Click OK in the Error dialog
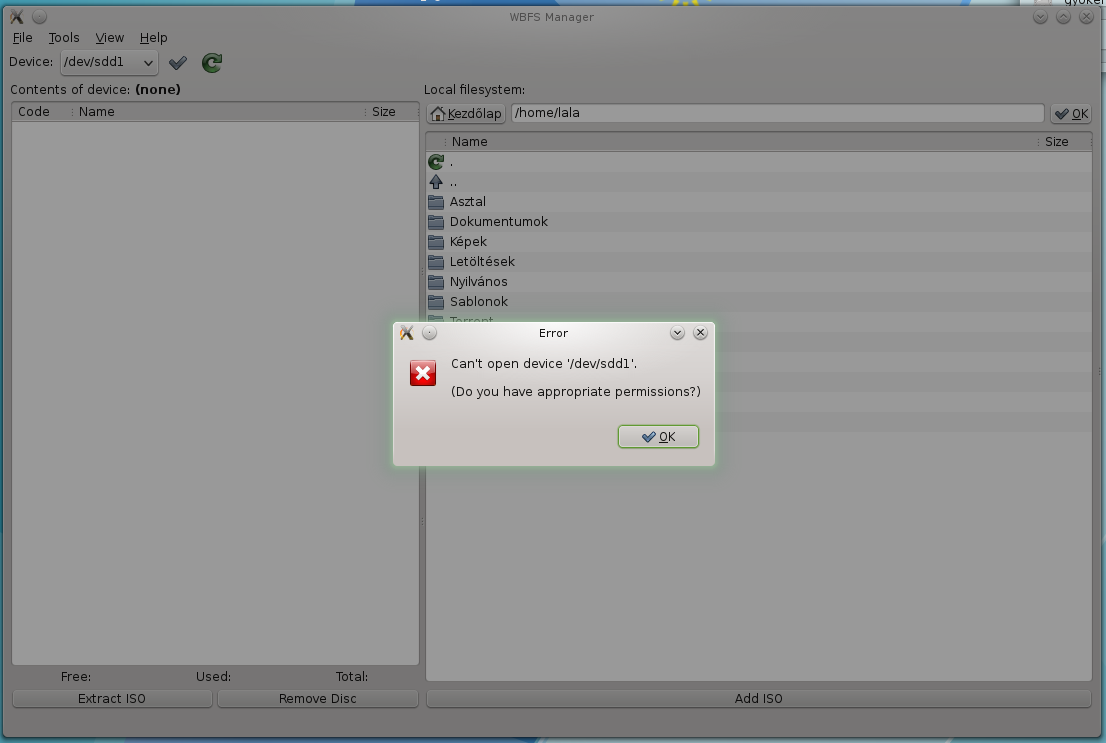The height and width of the screenshot is (743, 1106). coord(658,437)
